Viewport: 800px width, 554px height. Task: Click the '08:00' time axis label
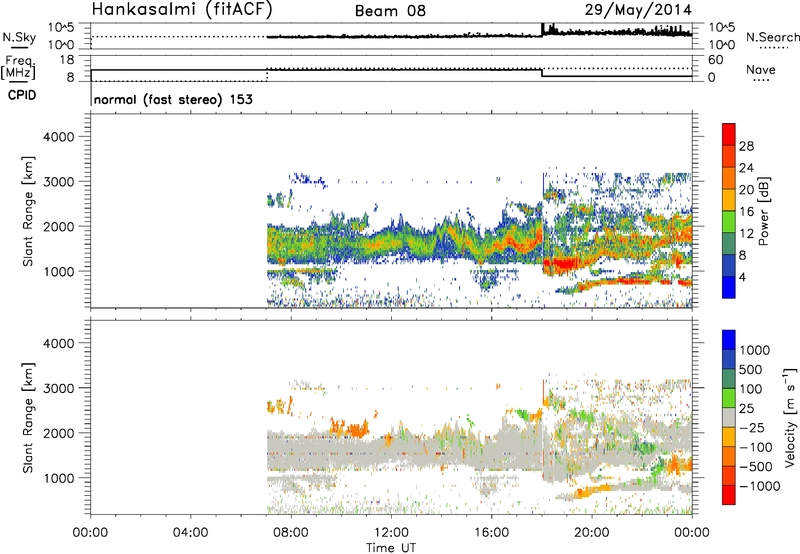[291, 533]
